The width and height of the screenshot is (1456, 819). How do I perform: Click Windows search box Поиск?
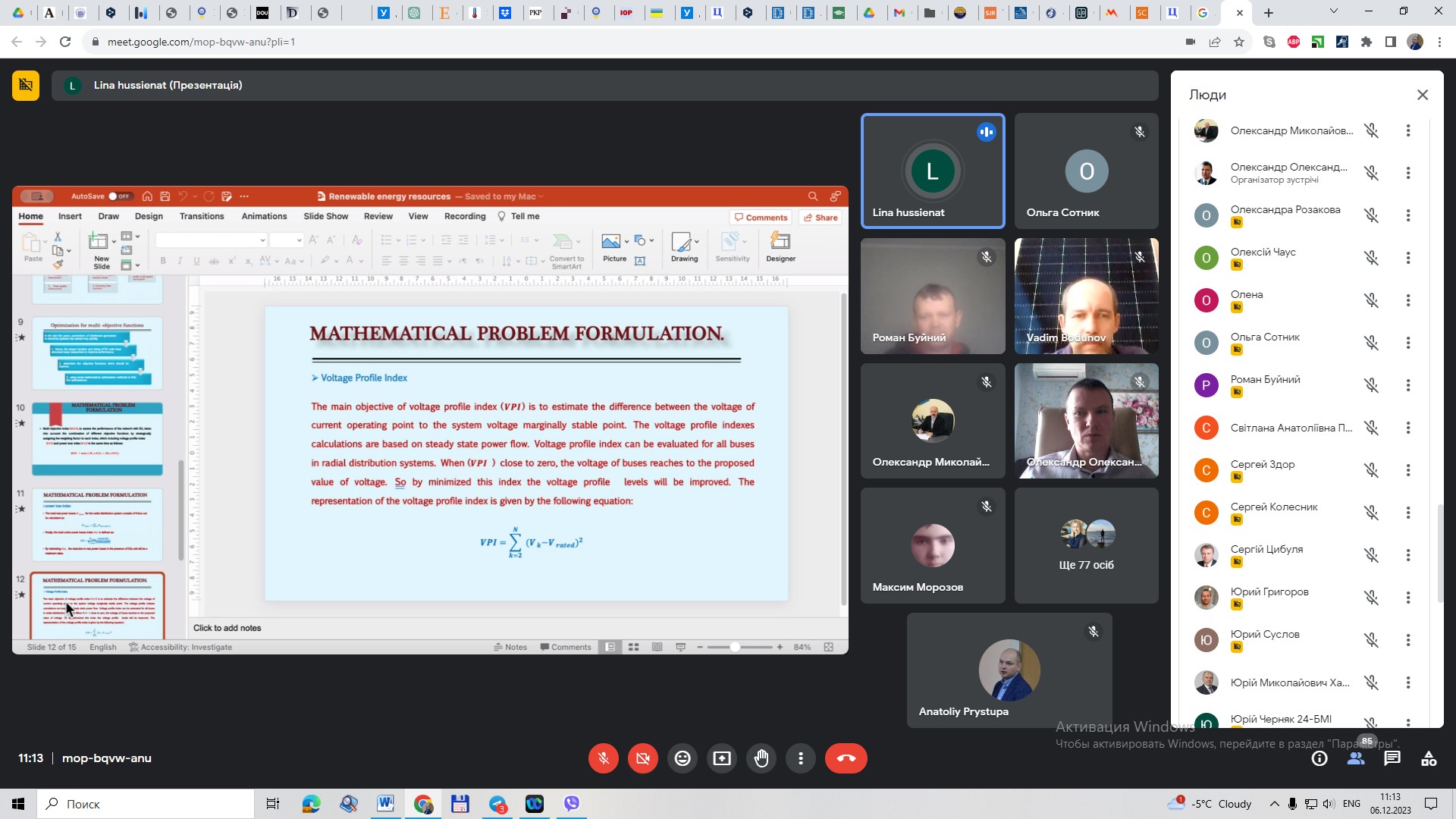pyautogui.click(x=146, y=804)
